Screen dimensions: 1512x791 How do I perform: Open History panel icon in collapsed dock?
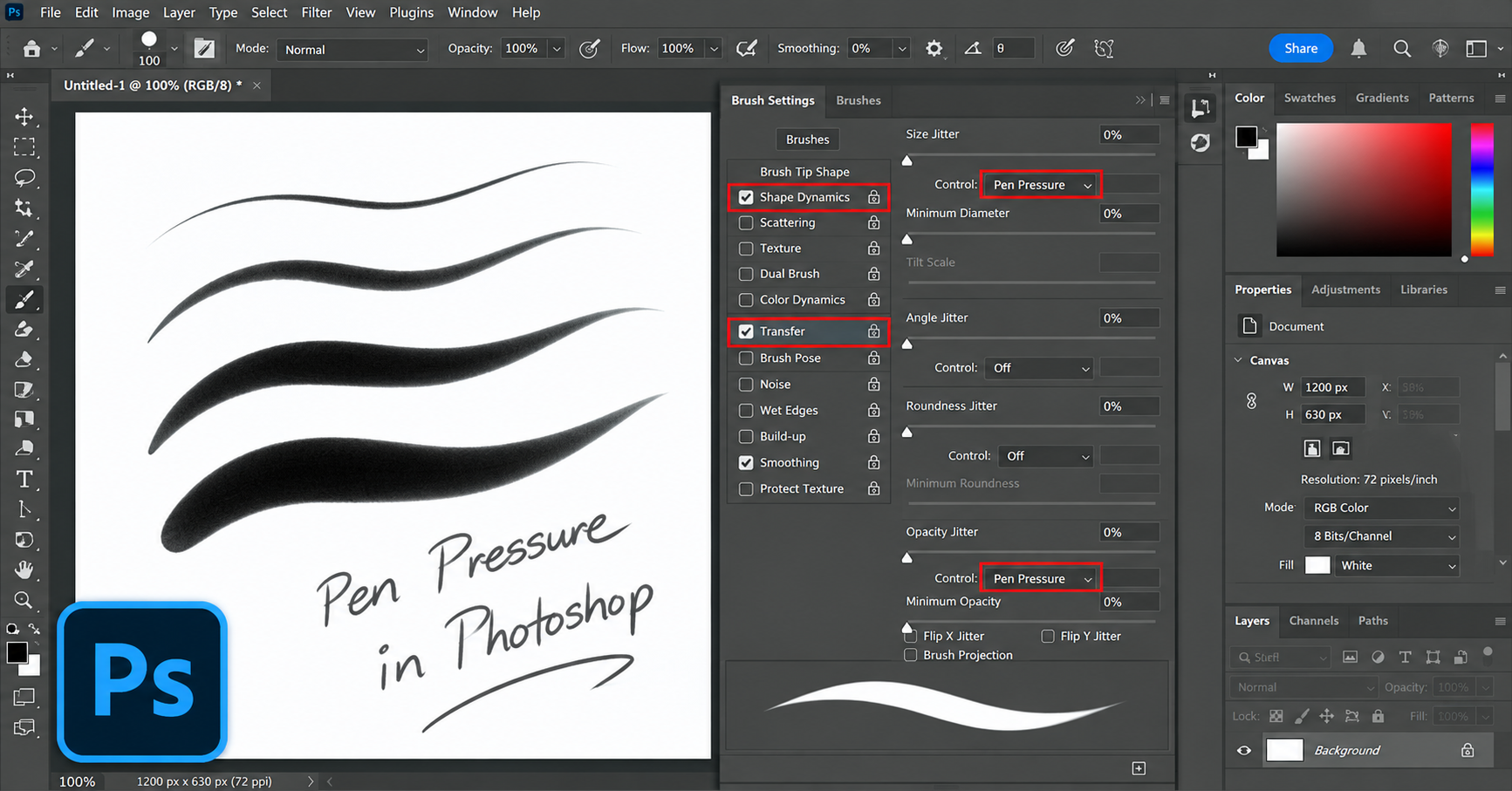tap(1201, 107)
